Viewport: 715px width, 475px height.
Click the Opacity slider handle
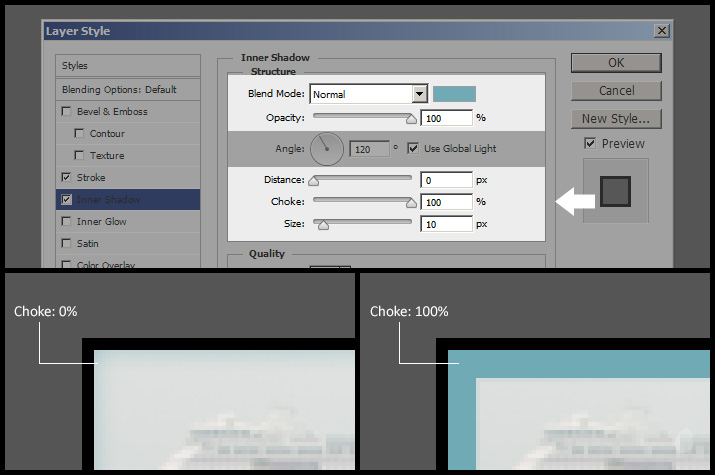coord(411,118)
